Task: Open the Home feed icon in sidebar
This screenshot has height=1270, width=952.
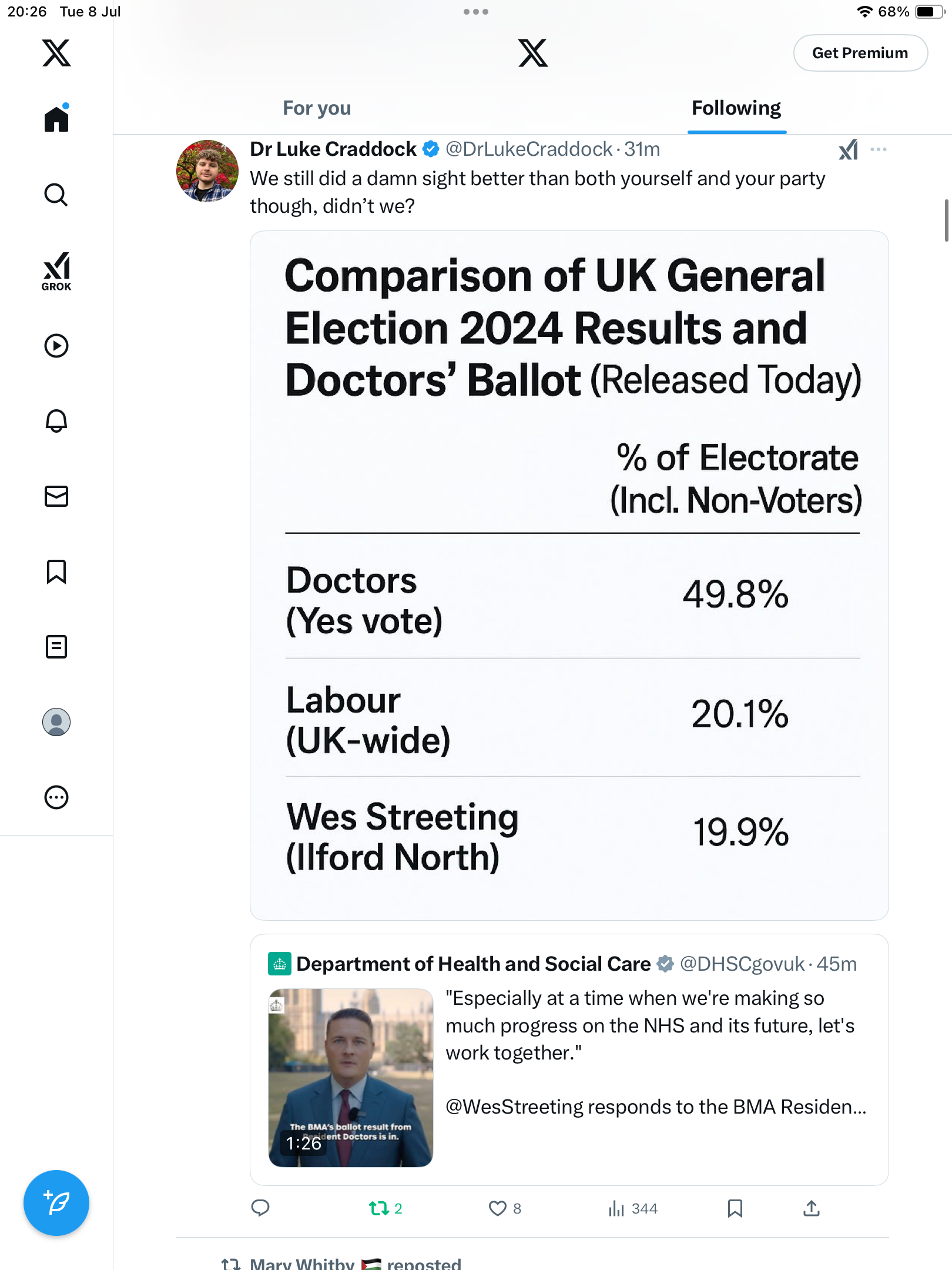Action: [56, 118]
